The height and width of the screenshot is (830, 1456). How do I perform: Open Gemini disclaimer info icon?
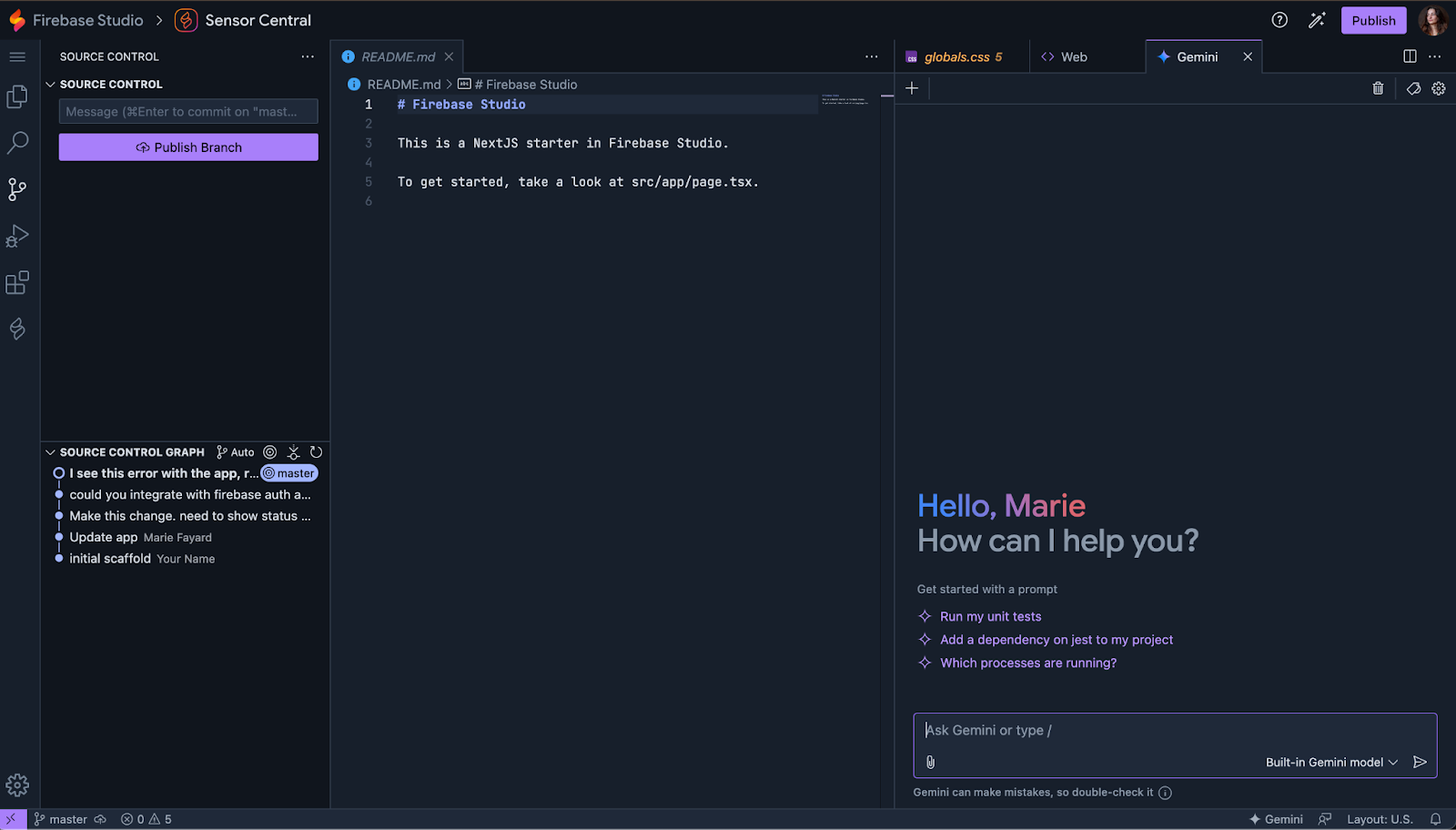pos(1165,793)
